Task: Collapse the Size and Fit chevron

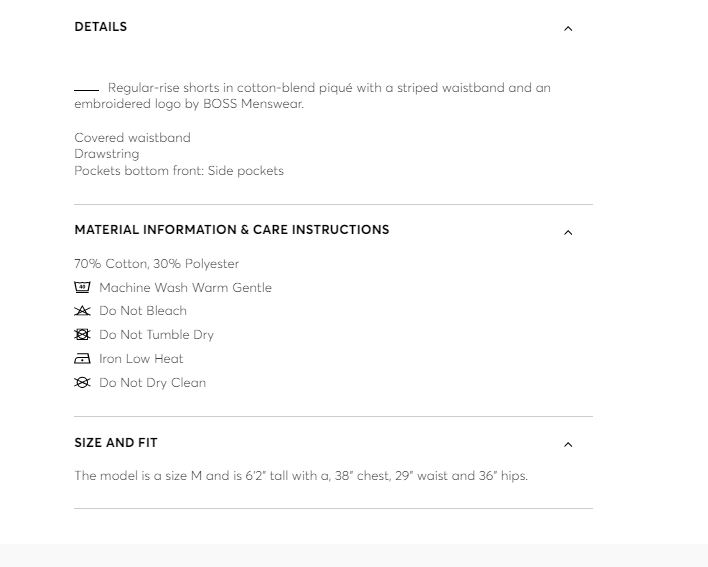Action: pyautogui.click(x=568, y=445)
